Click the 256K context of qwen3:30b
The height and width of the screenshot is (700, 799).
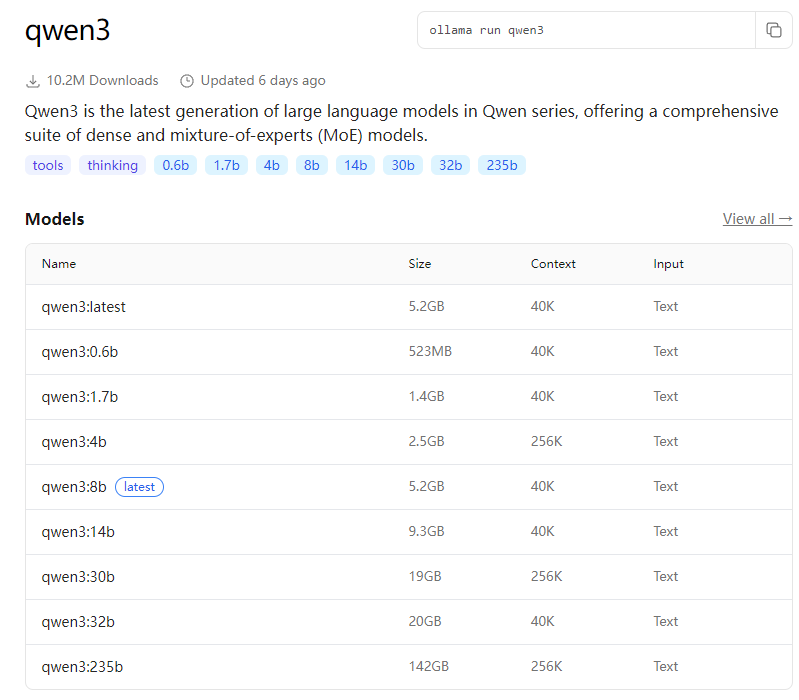point(547,576)
